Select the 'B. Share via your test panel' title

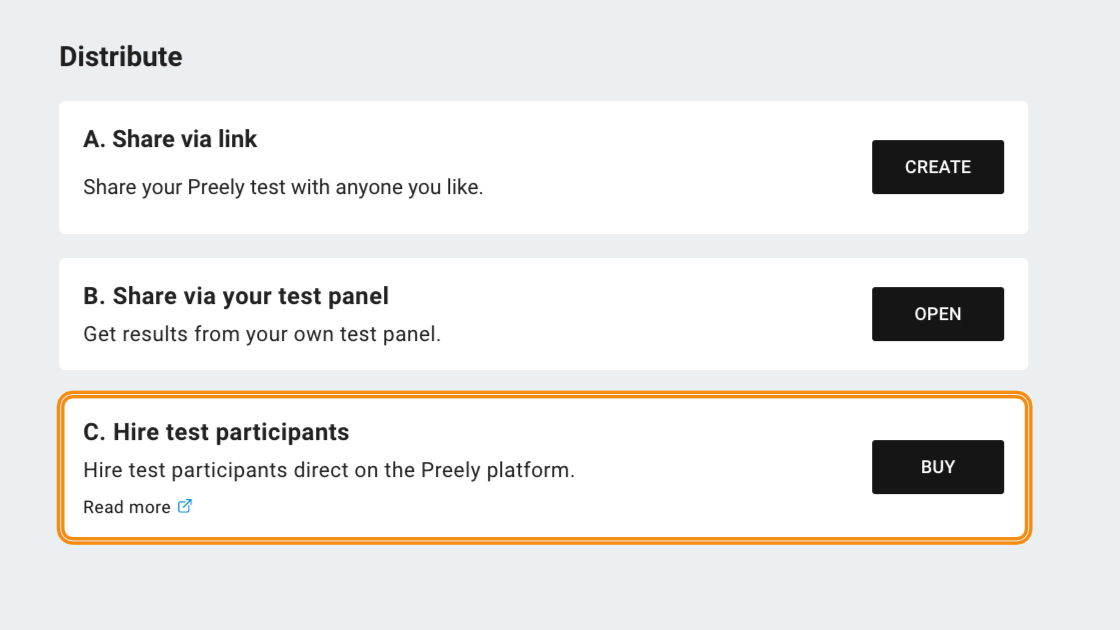click(236, 296)
